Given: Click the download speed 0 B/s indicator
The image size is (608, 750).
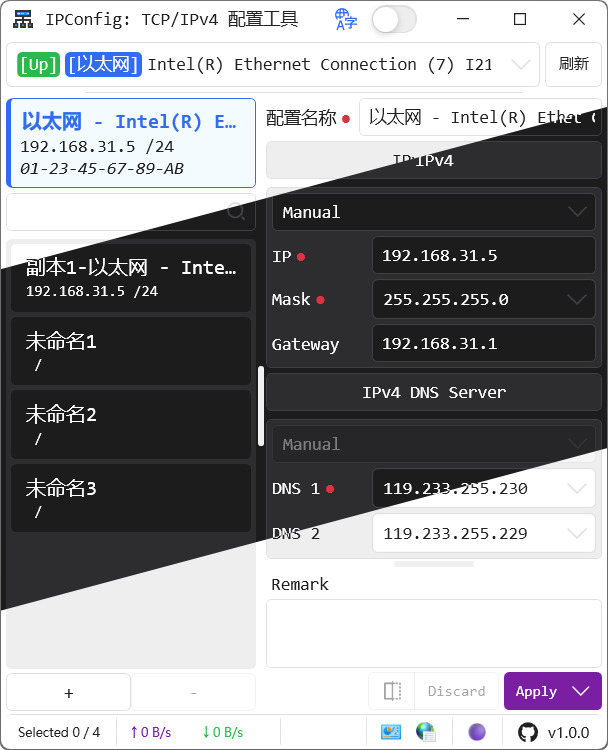Looking at the screenshot, I should pos(222,732).
